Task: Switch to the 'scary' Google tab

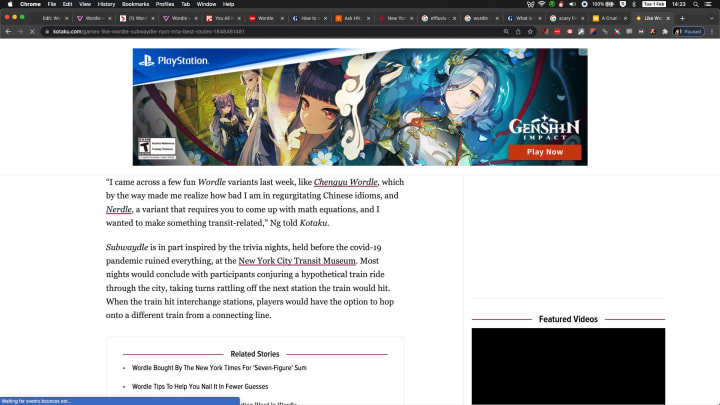Action: (x=566, y=18)
